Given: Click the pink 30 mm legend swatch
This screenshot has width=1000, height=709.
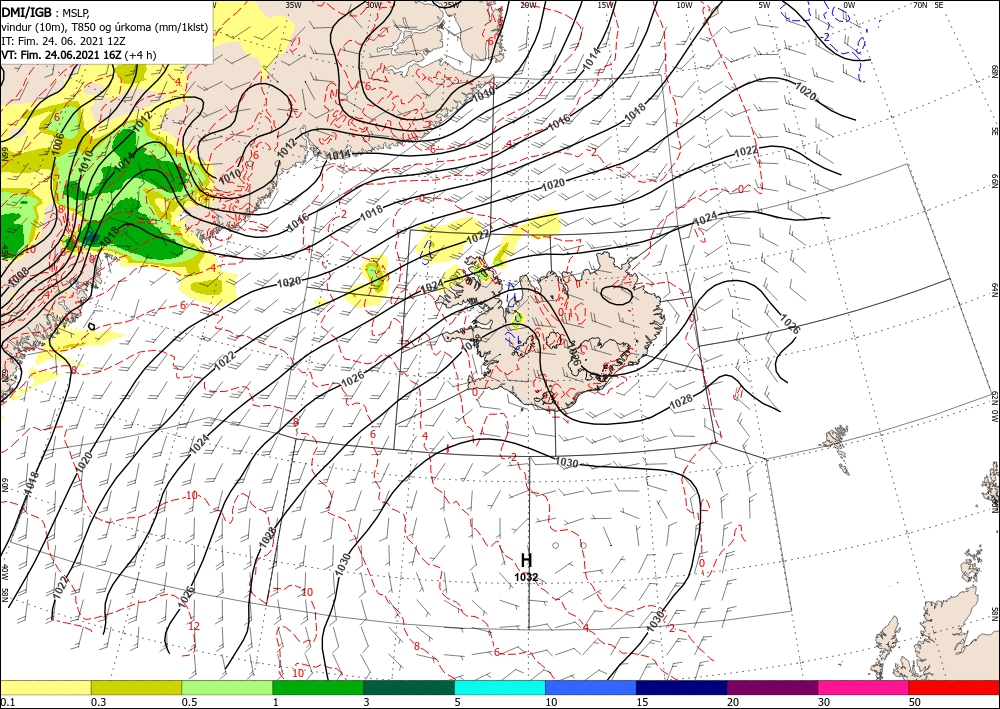Looking at the screenshot, I should coord(864,687).
